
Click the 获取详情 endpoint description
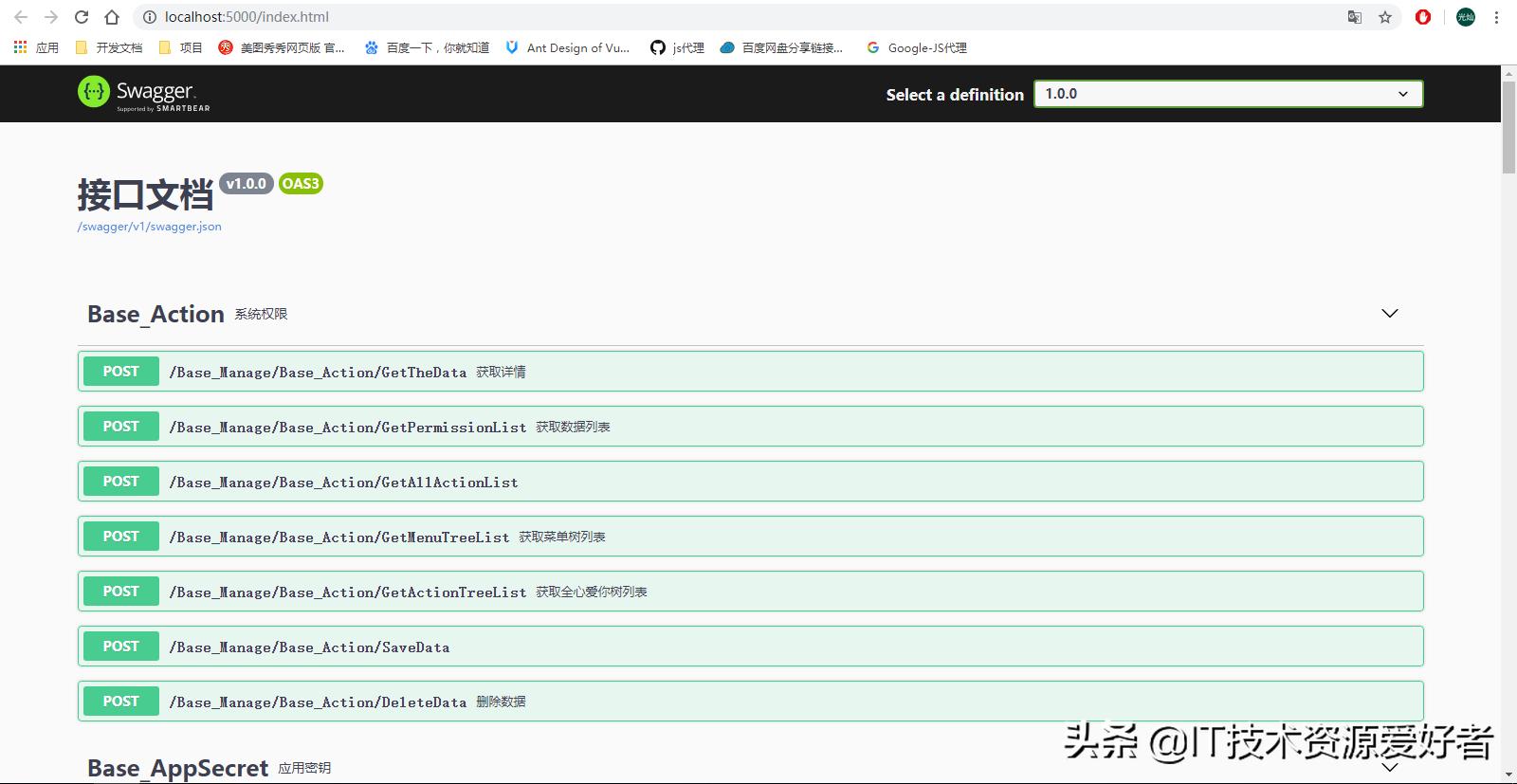pos(501,372)
